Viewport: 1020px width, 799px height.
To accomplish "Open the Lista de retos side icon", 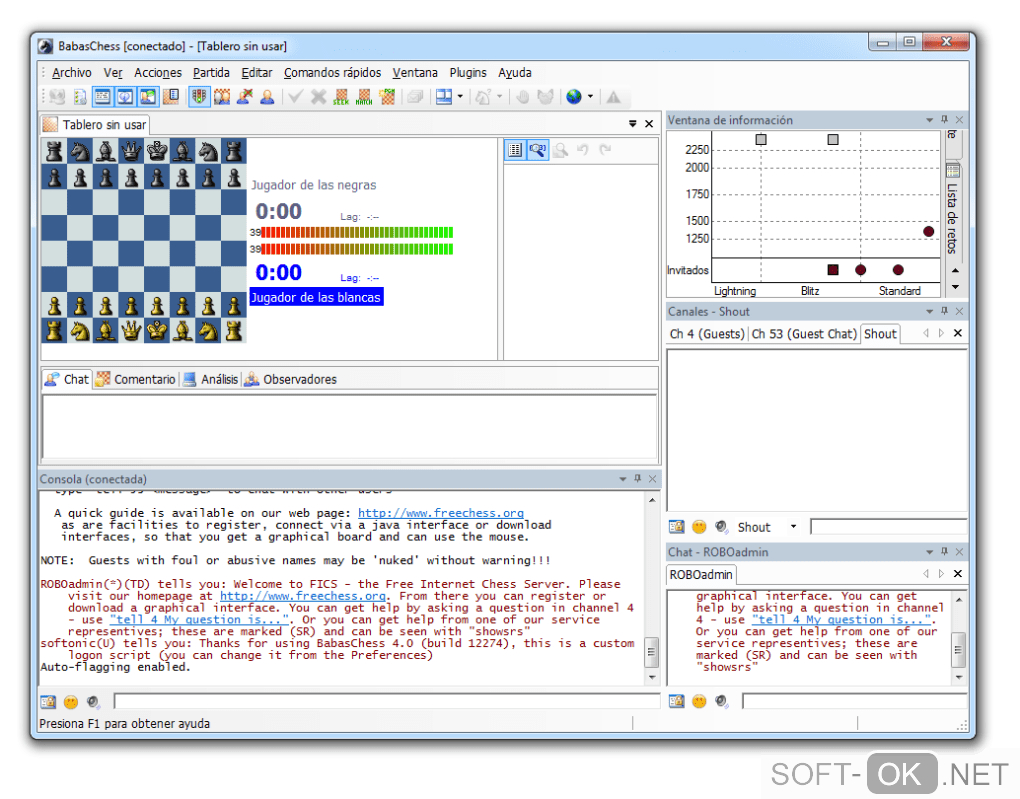I will coord(953,171).
